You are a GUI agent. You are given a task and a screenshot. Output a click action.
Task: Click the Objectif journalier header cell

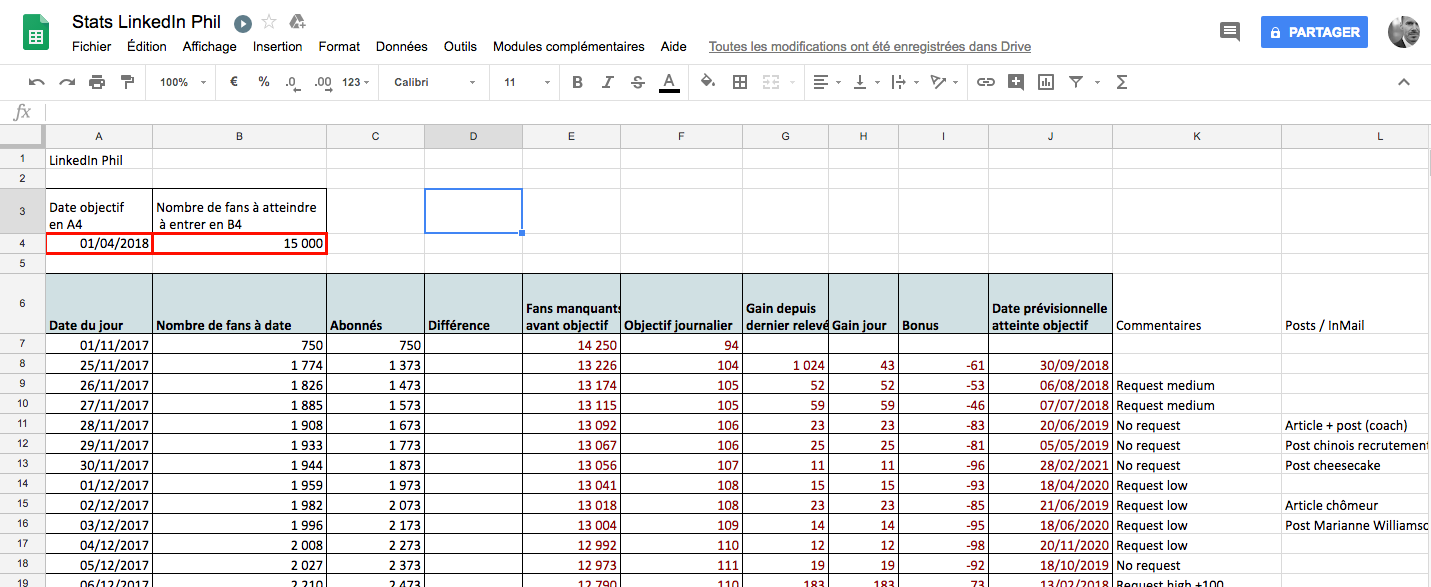coord(681,304)
